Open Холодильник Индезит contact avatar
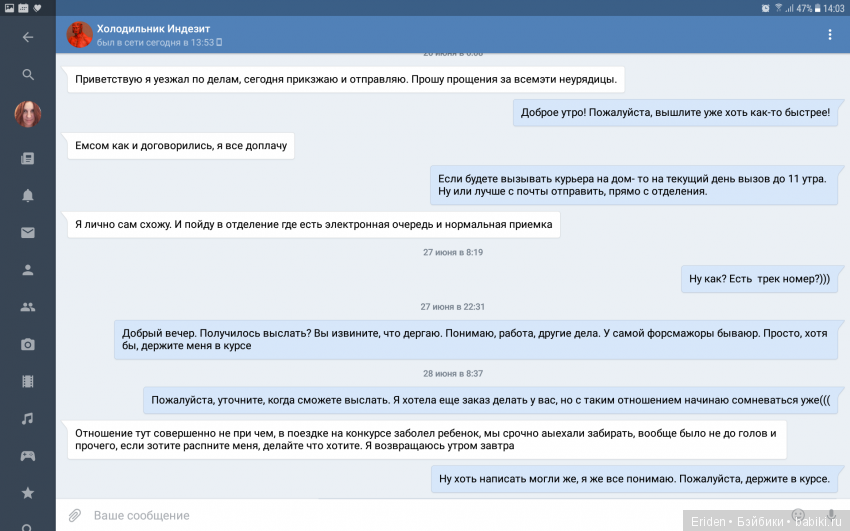The image size is (850, 531). 79,35
